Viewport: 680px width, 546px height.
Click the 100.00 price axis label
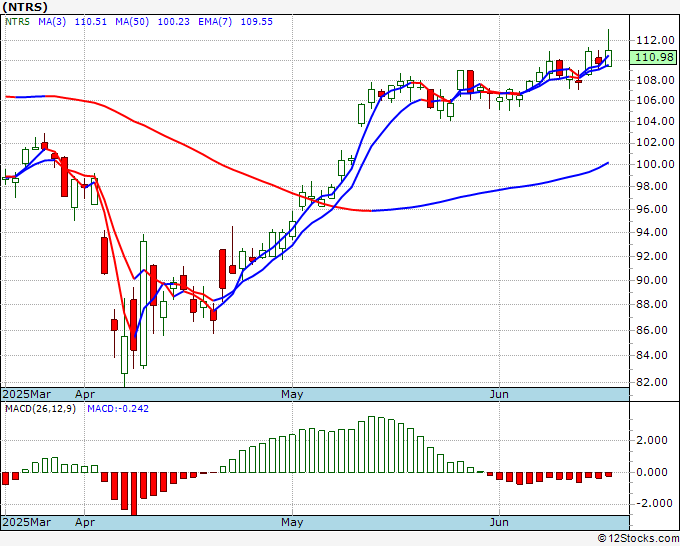(655, 164)
